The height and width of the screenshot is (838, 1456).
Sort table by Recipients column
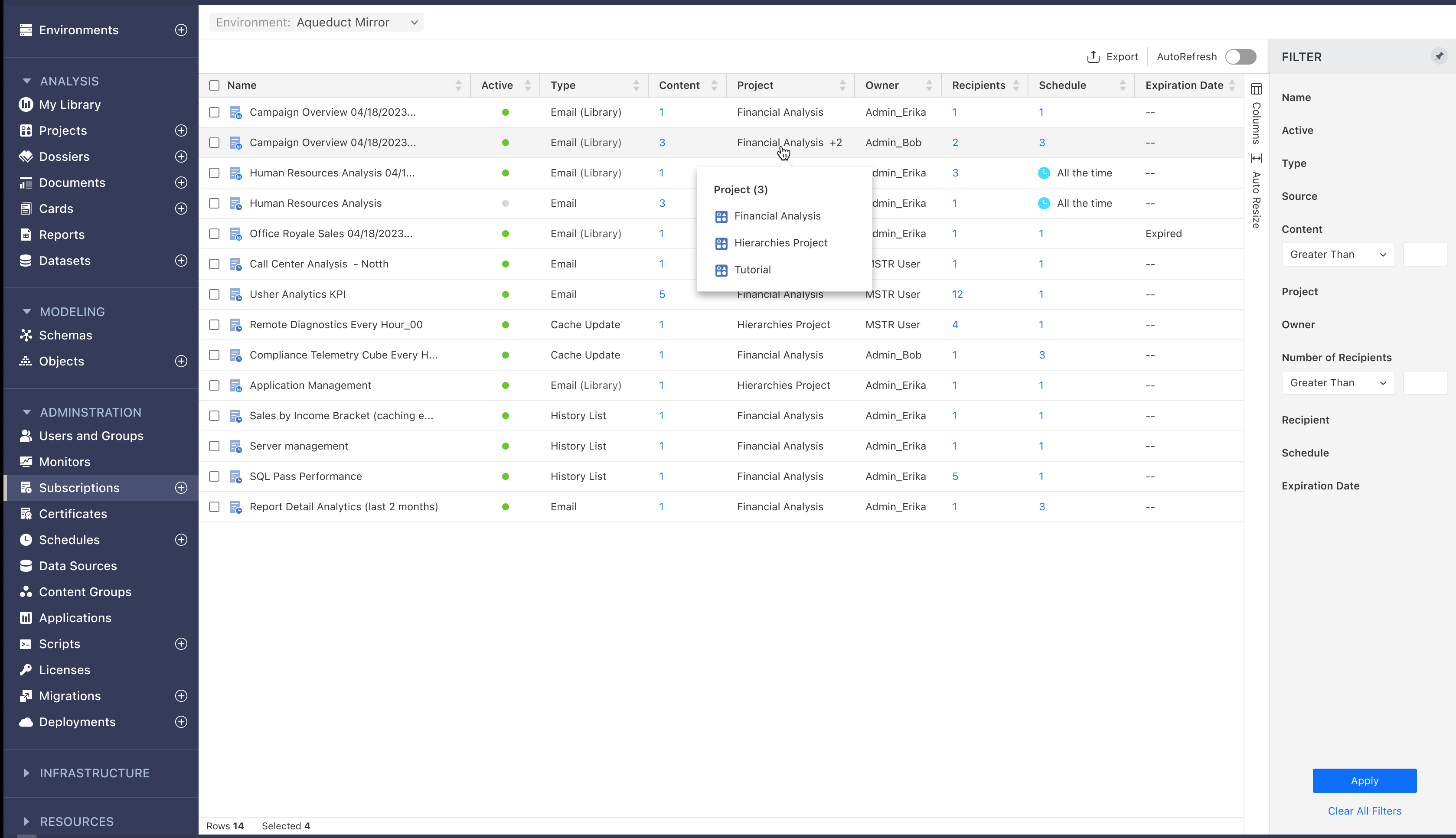pyautogui.click(x=1016, y=85)
